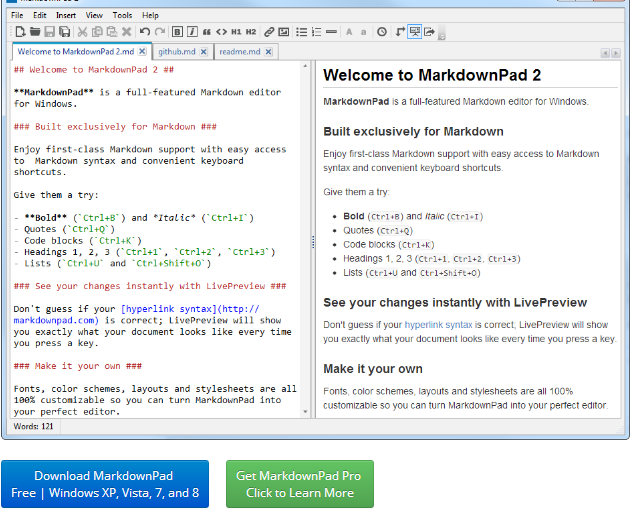The image size is (644, 510).
Task: Click the 'Welcome to MarkdownPad 2' preview heading
Action: [432, 75]
